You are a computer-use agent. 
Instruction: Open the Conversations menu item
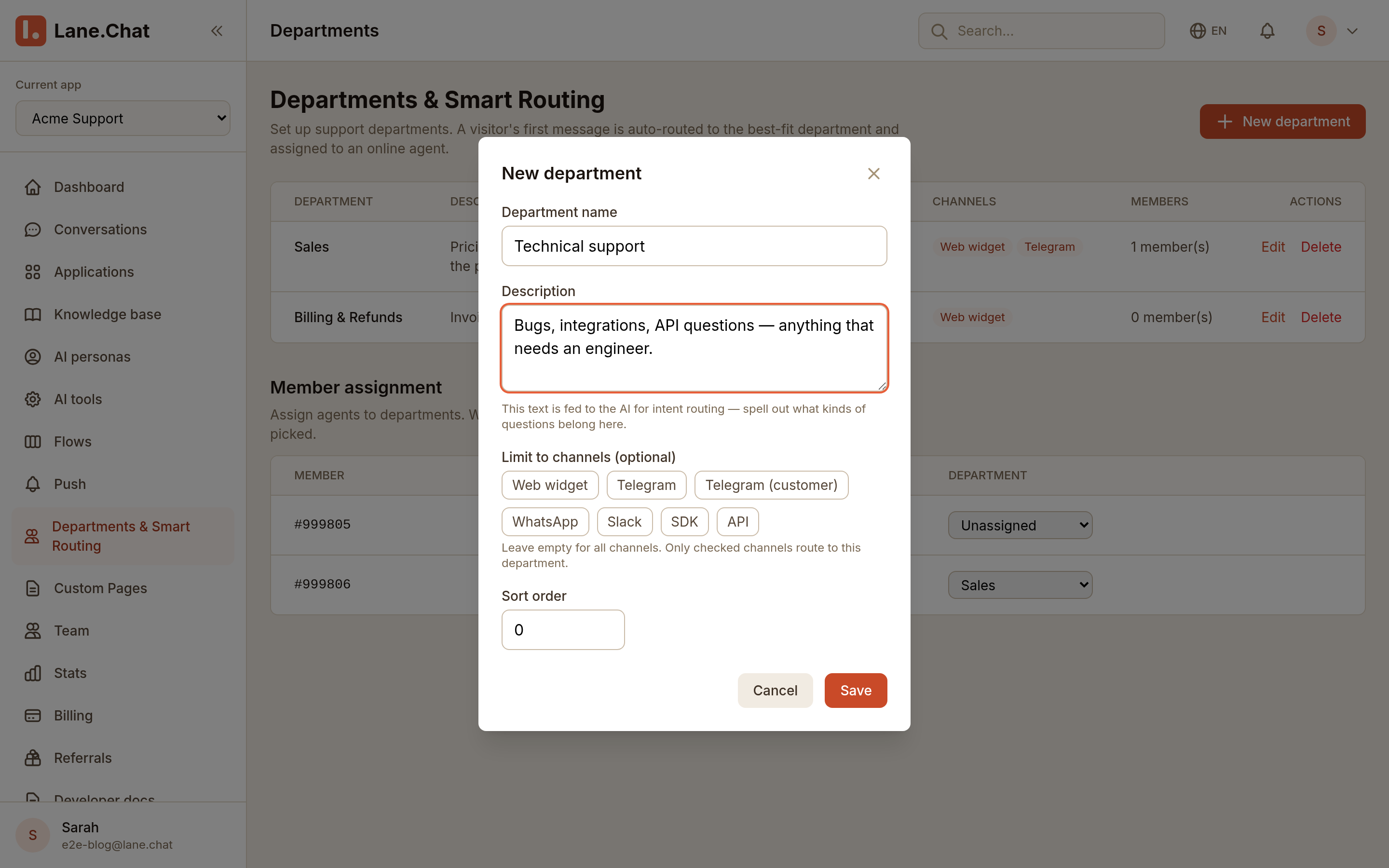click(x=123, y=230)
